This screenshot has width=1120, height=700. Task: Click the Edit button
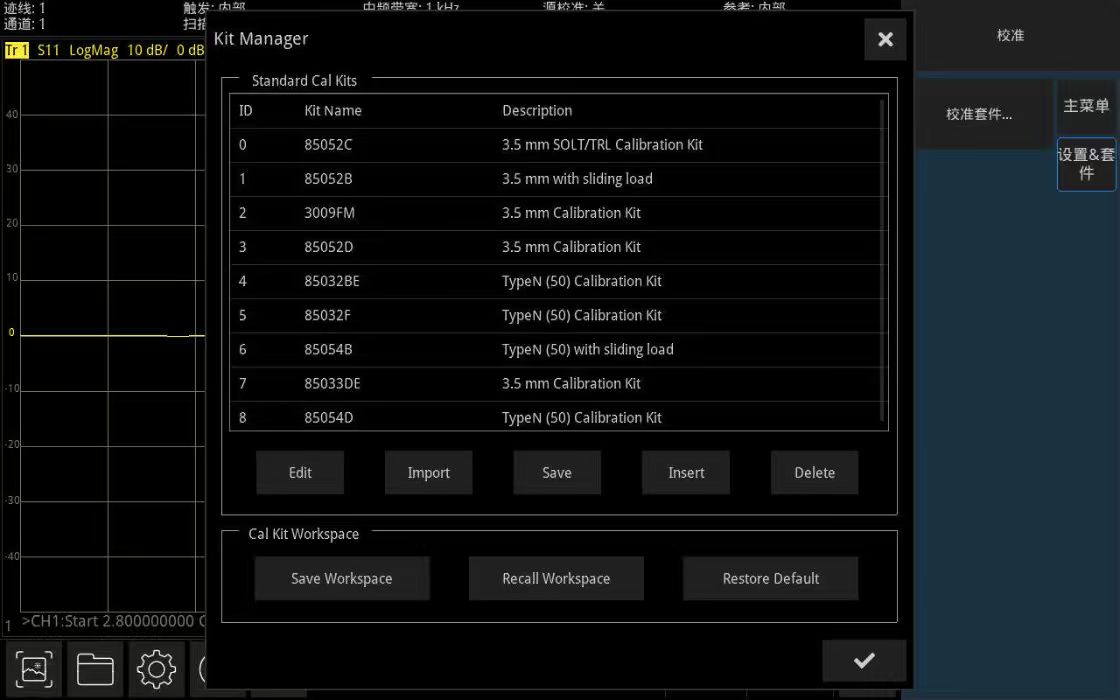(x=300, y=472)
